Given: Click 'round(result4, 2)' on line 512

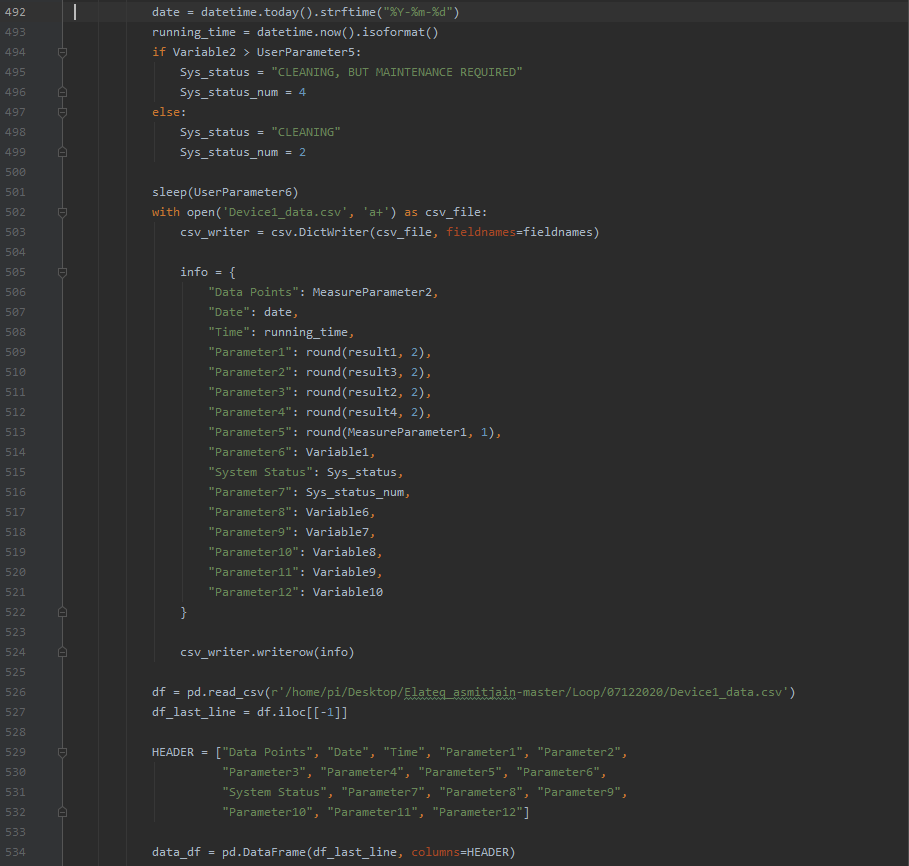Looking at the screenshot, I should [x=365, y=412].
